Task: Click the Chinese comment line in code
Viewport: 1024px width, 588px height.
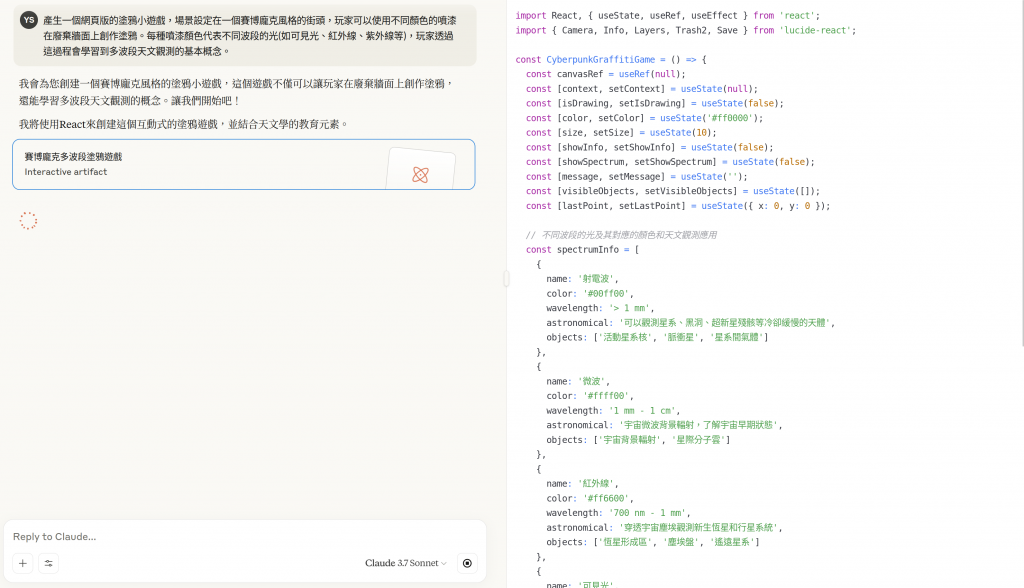Action: 621,235
